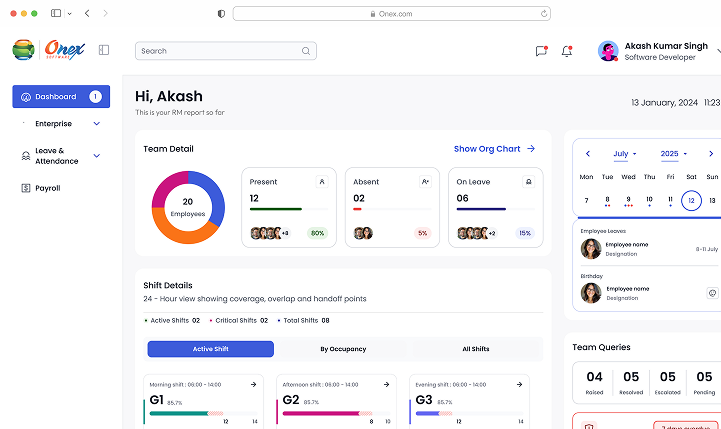The image size is (721, 429).
Task: Click the search magnifier icon
Action: pyautogui.click(x=306, y=51)
